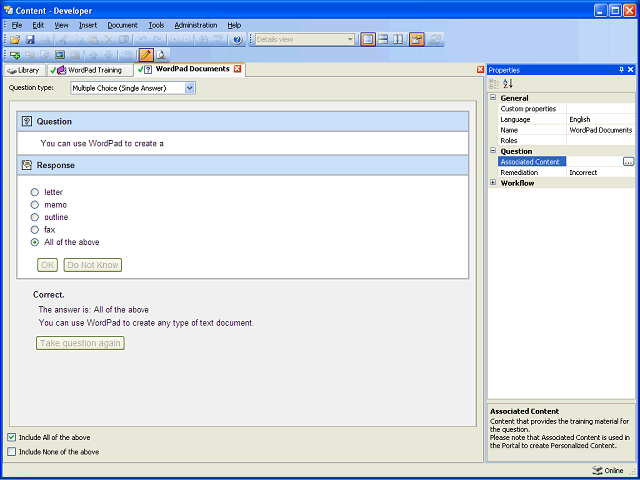Click the Do Not Know button

click(93, 265)
